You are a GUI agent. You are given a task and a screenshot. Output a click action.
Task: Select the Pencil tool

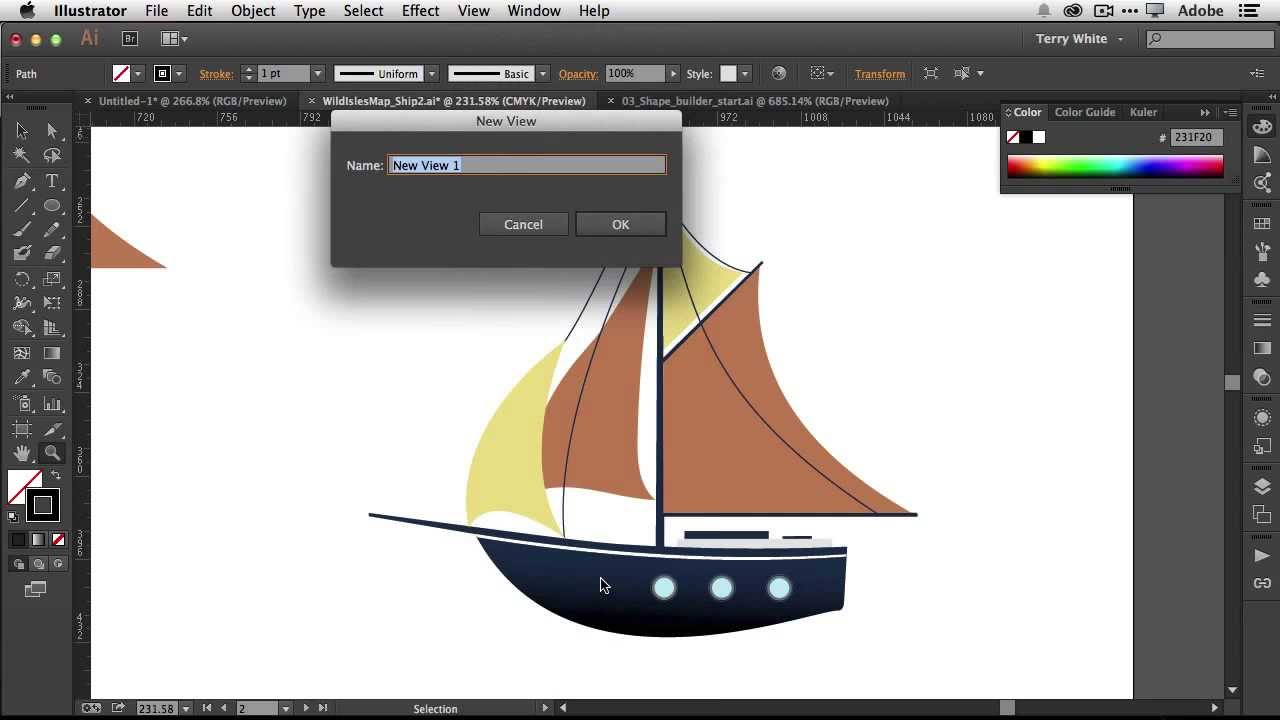[x=52, y=229]
